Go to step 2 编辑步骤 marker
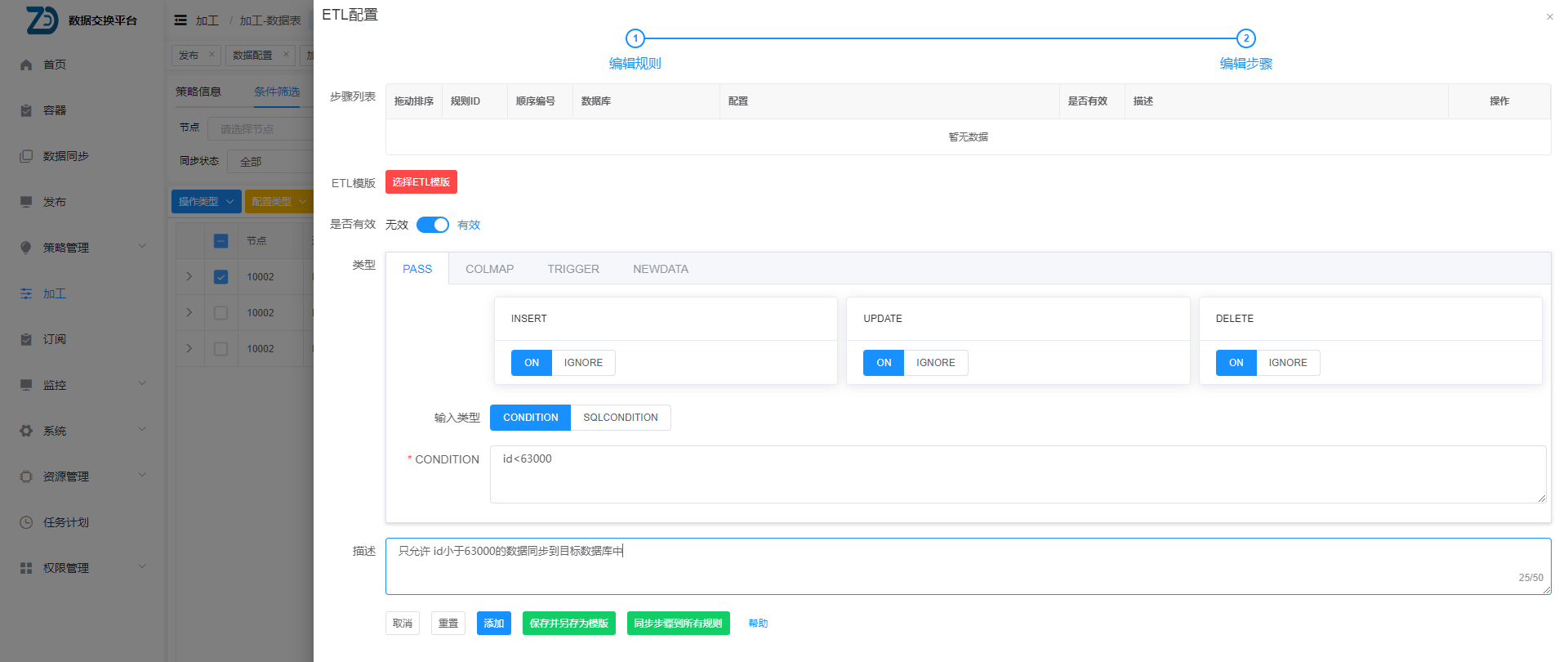The width and height of the screenshot is (1568, 662). [x=1245, y=38]
